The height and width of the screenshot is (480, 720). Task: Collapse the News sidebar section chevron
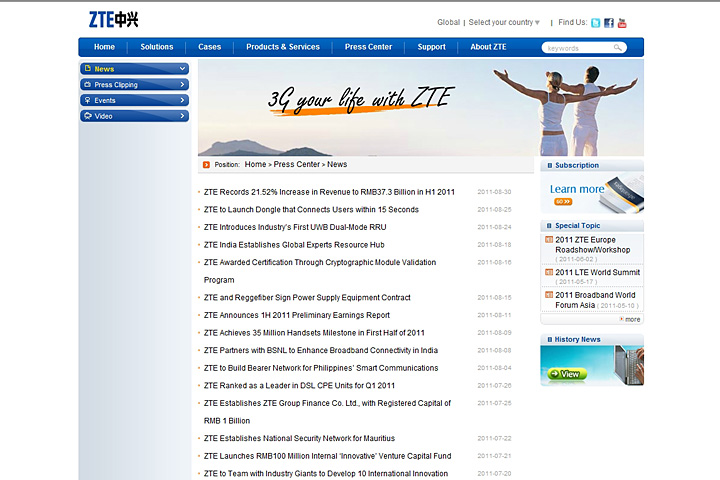click(x=182, y=69)
